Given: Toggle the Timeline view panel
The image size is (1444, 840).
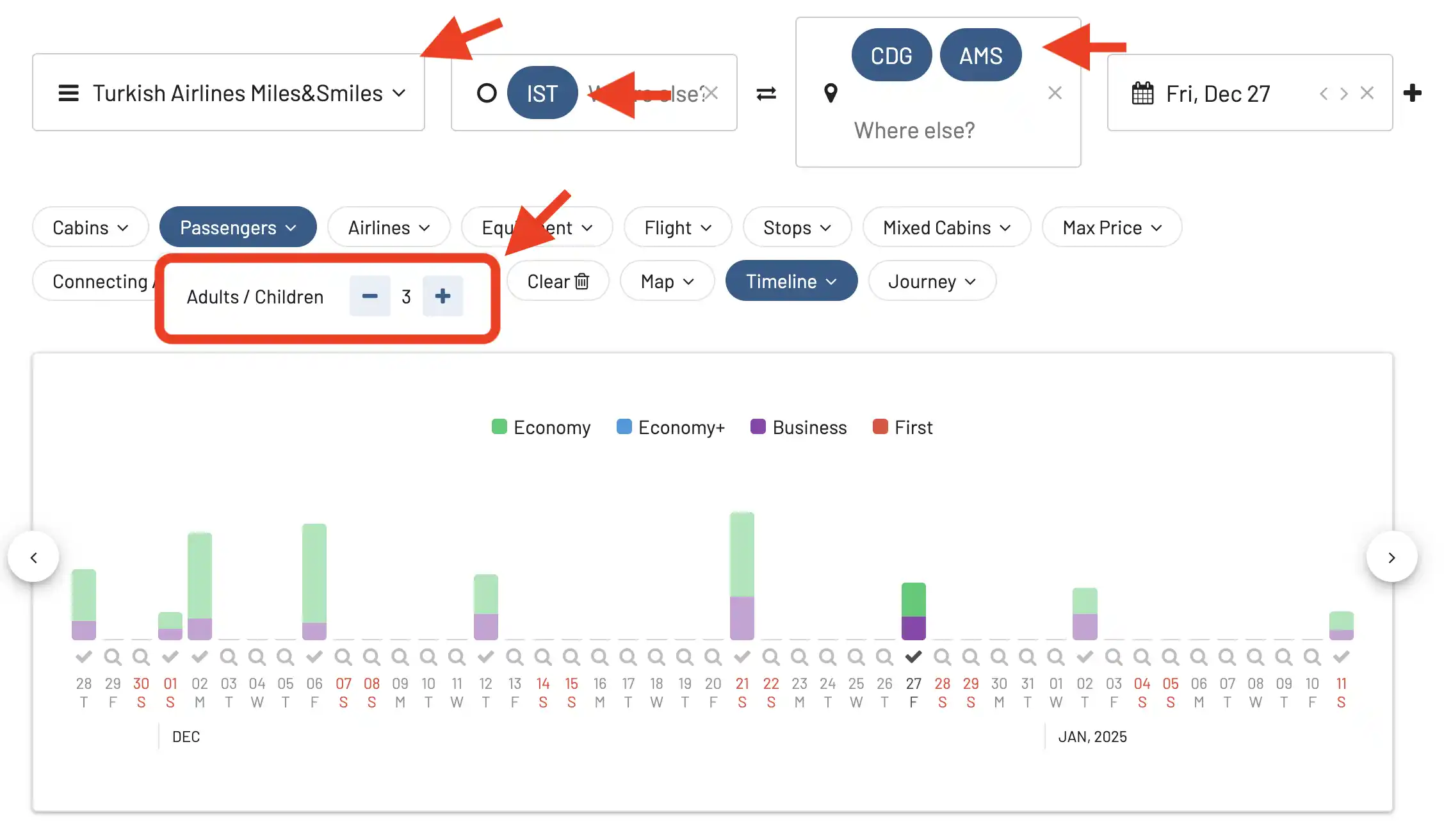Looking at the screenshot, I should 792,281.
